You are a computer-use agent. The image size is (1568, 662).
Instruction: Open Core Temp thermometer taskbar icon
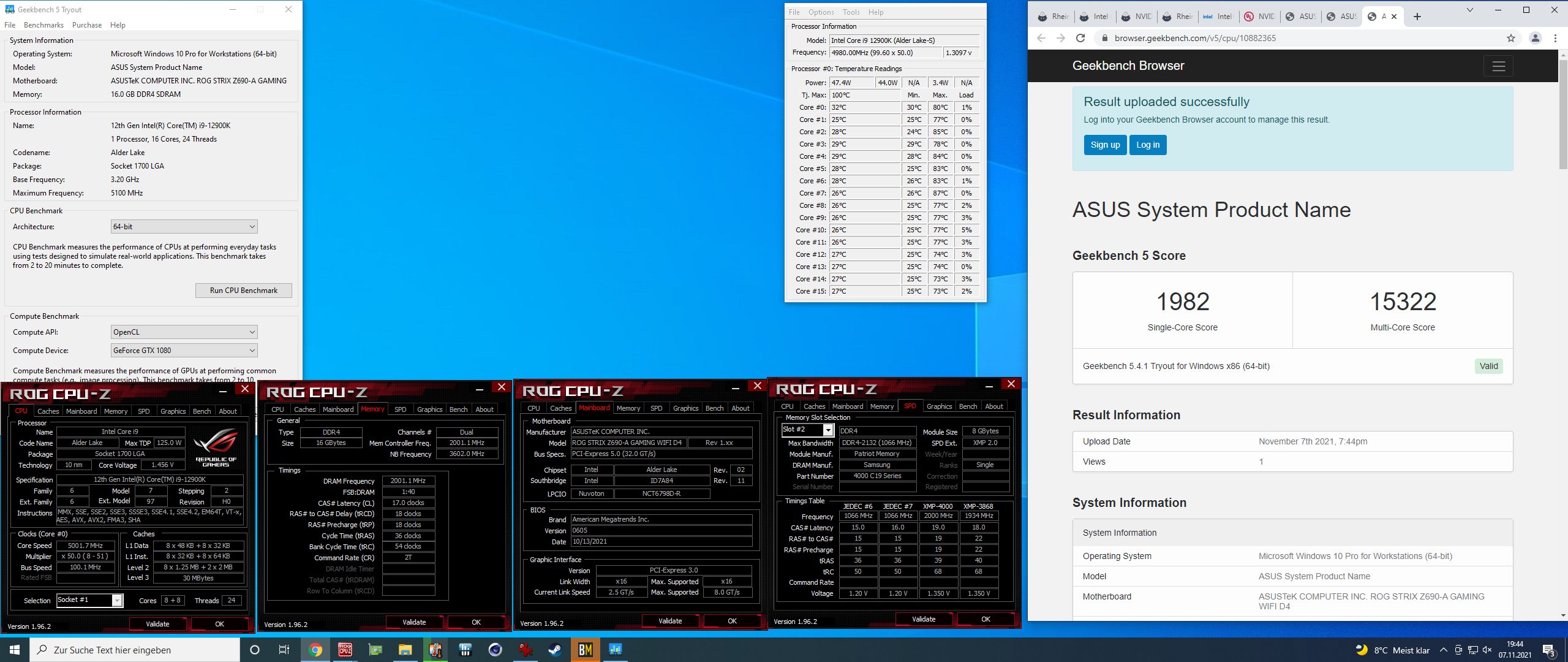click(435, 650)
